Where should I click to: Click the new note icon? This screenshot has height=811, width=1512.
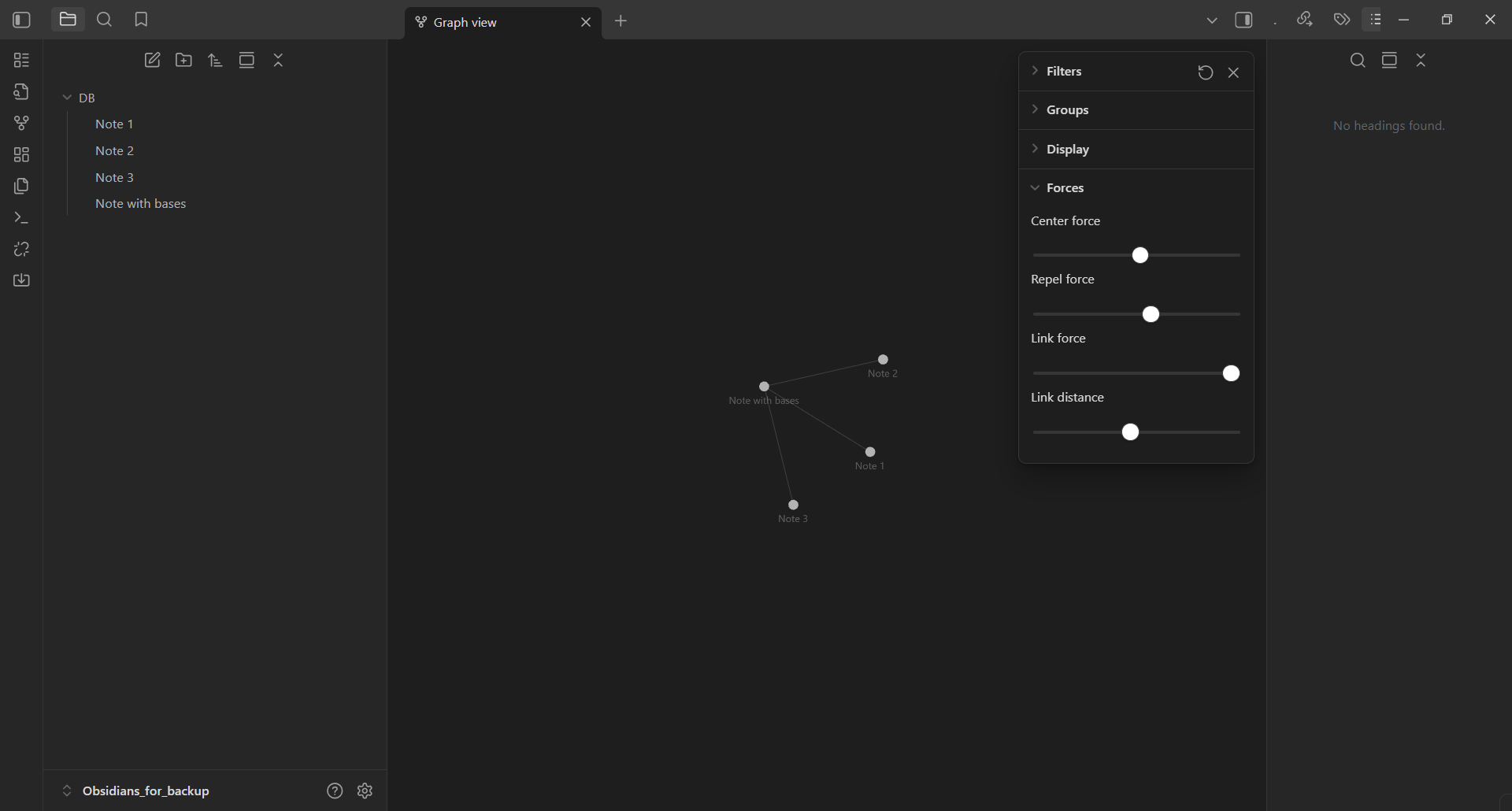pyautogui.click(x=152, y=61)
